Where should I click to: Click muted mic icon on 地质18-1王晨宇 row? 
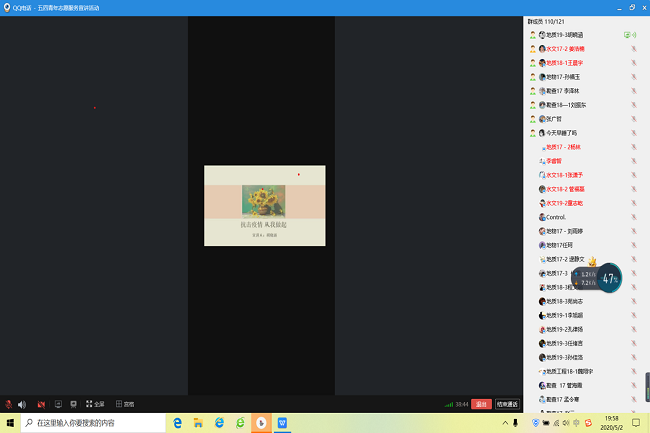(x=633, y=63)
